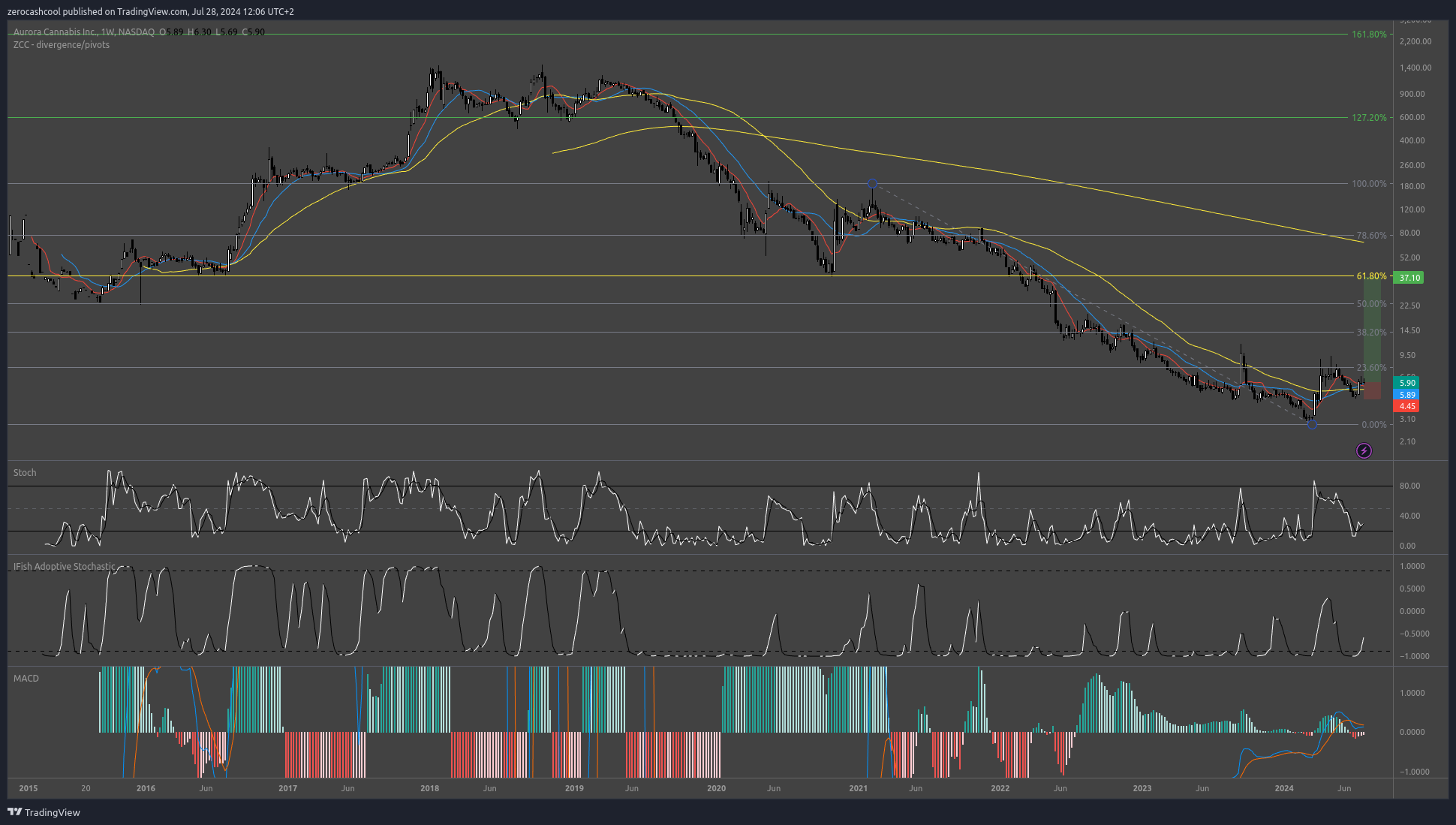Click 2017 on the time axis

point(287,788)
